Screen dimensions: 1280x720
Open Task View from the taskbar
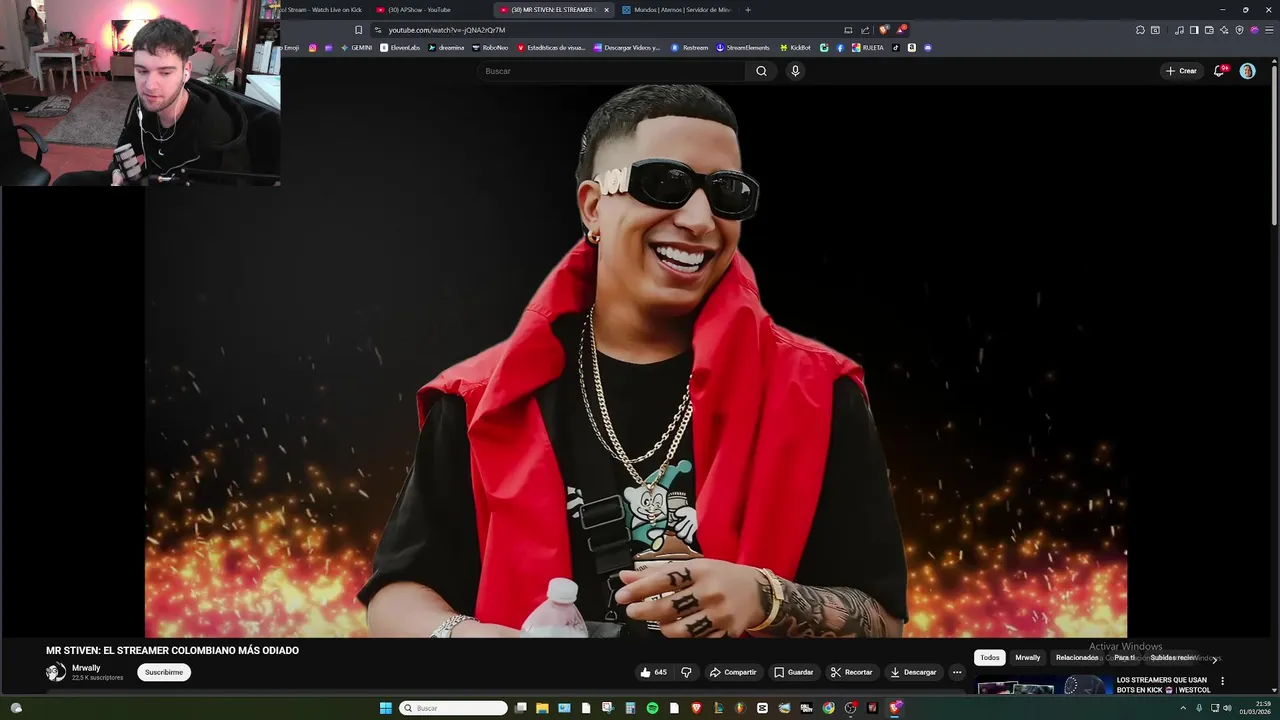coord(521,708)
